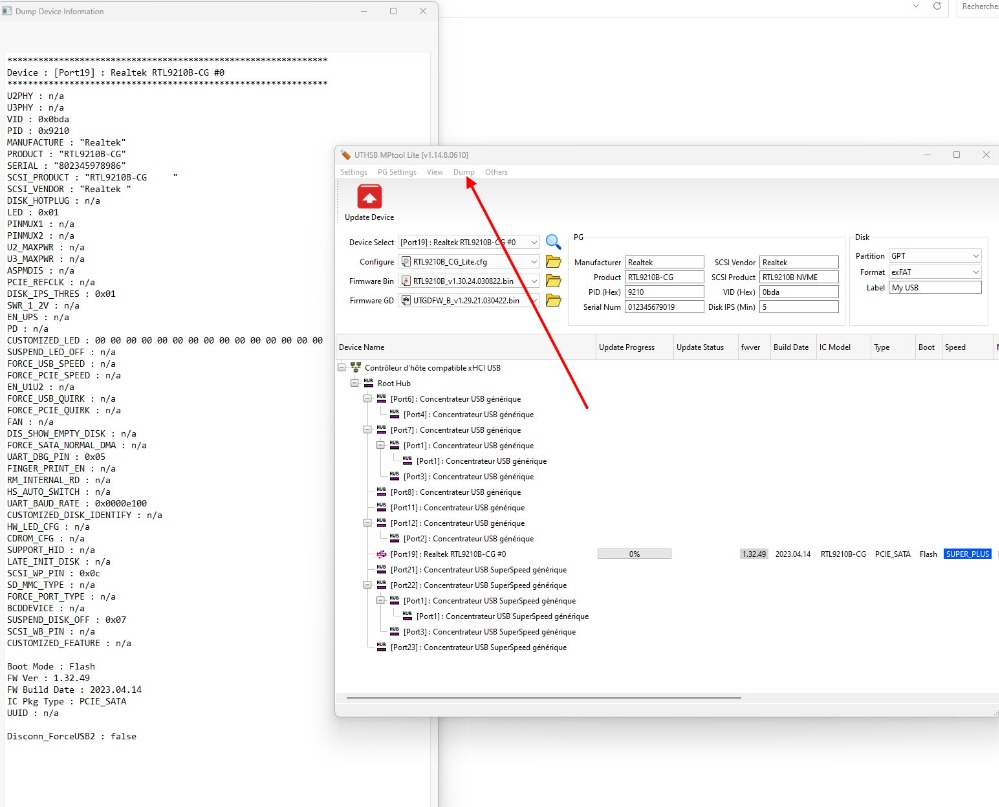Click the 0% update progress bar
The height and width of the screenshot is (807, 999).
(x=634, y=554)
